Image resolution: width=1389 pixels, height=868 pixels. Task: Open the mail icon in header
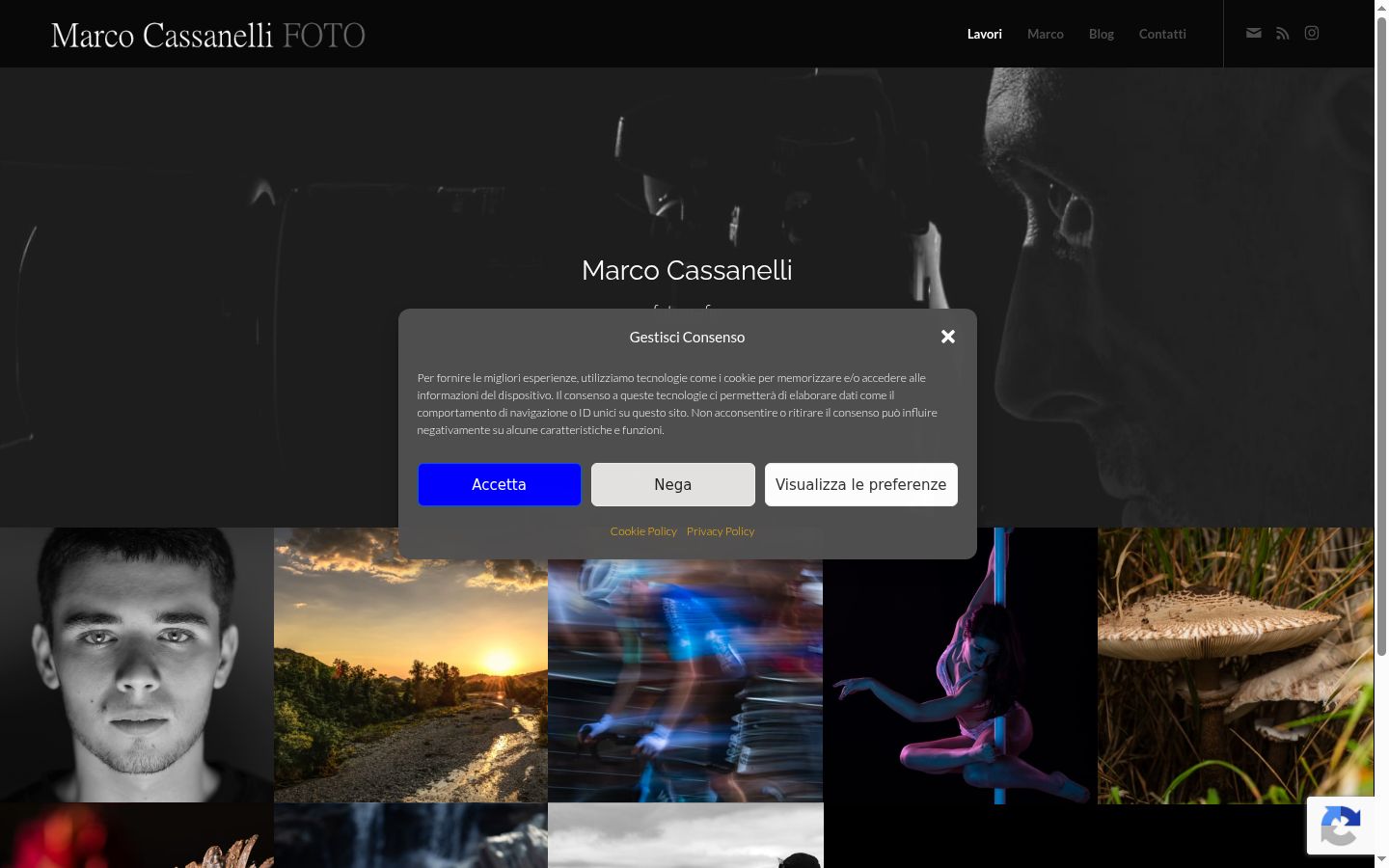click(1253, 33)
